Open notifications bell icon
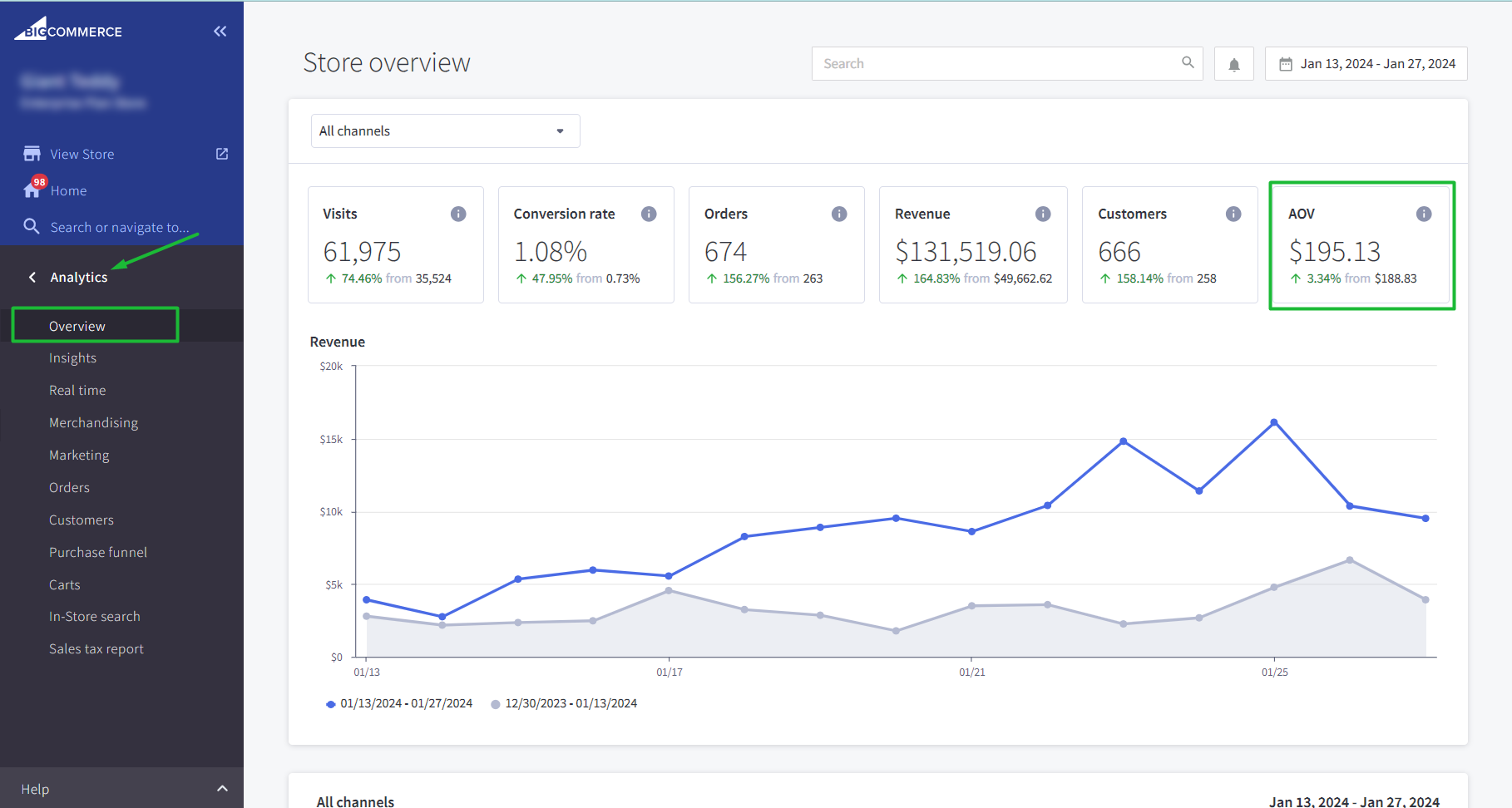This screenshot has height=808, width=1512. pos(1234,64)
